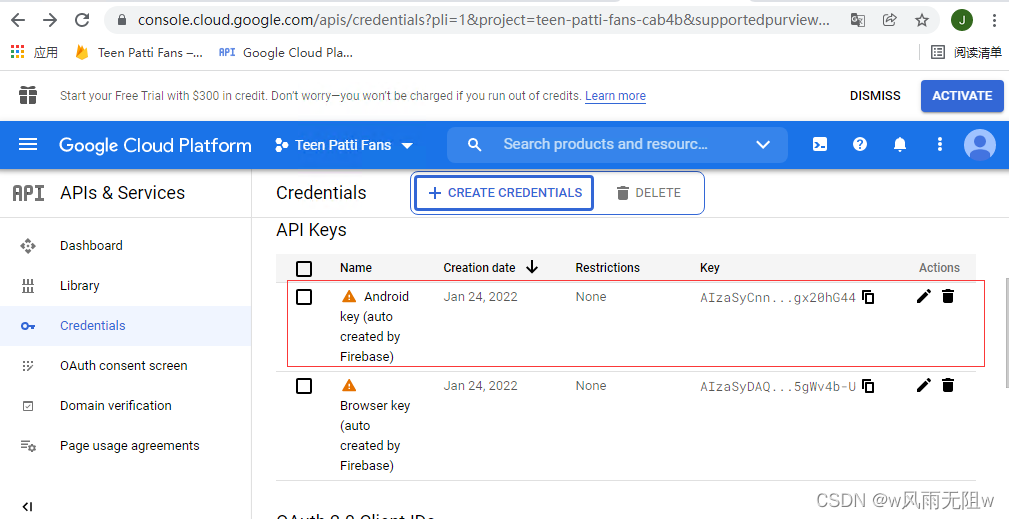The height and width of the screenshot is (519, 1009).
Task: Open Cloud Shell terminal icon
Action: point(819,145)
